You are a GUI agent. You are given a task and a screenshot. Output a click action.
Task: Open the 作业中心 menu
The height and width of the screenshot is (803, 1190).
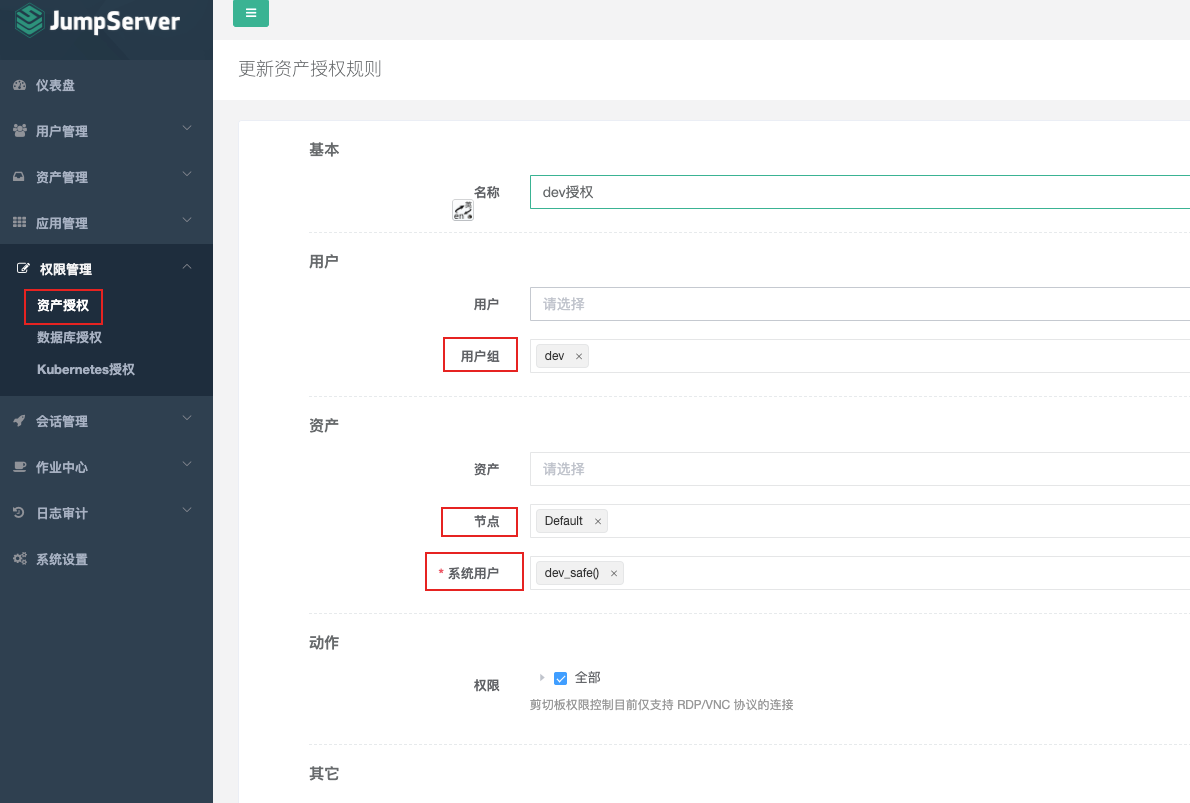pos(106,467)
